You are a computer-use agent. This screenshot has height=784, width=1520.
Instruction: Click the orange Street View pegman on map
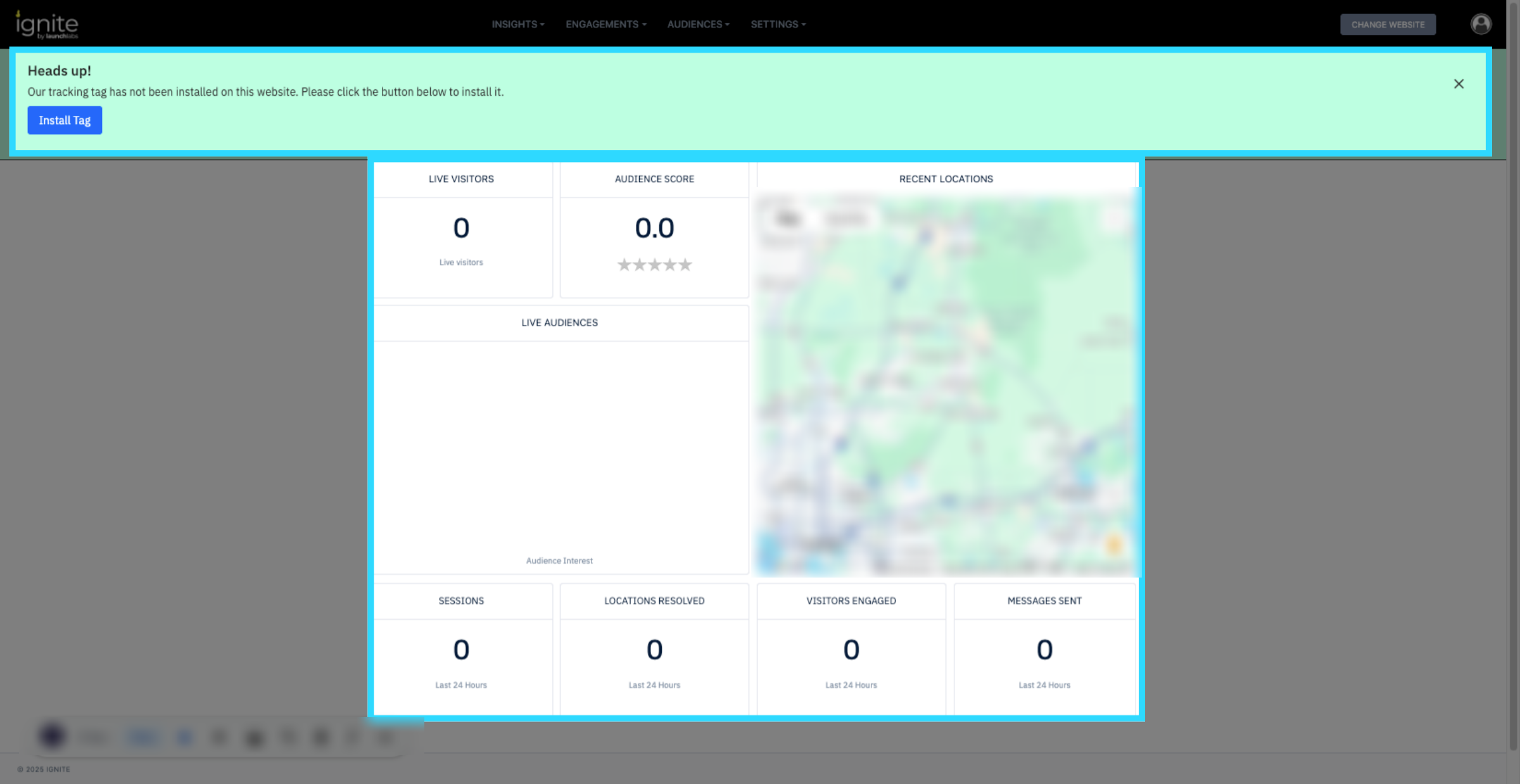tap(1114, 544)
